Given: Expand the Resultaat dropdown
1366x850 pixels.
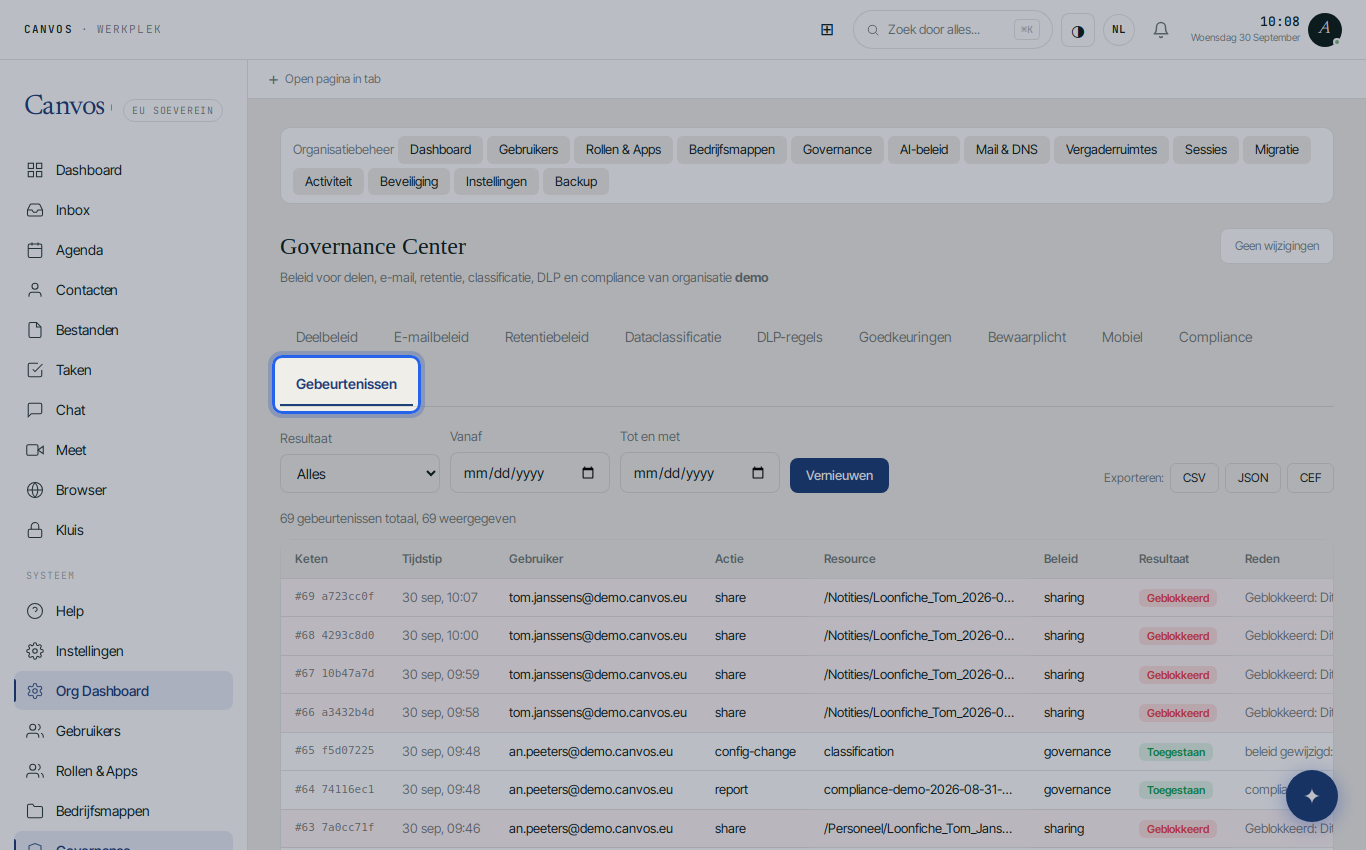Looking at the screenshot, I should pos(360,474).
